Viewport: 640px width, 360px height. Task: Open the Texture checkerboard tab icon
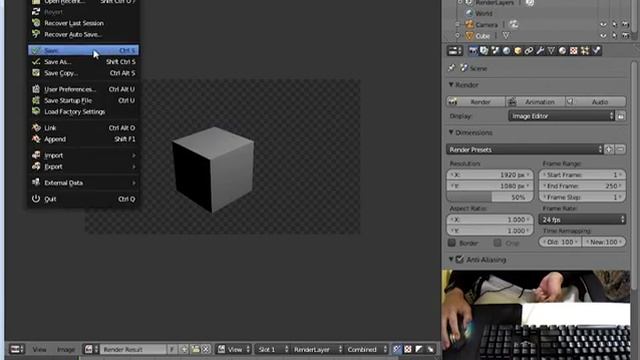tap(573, 51)
